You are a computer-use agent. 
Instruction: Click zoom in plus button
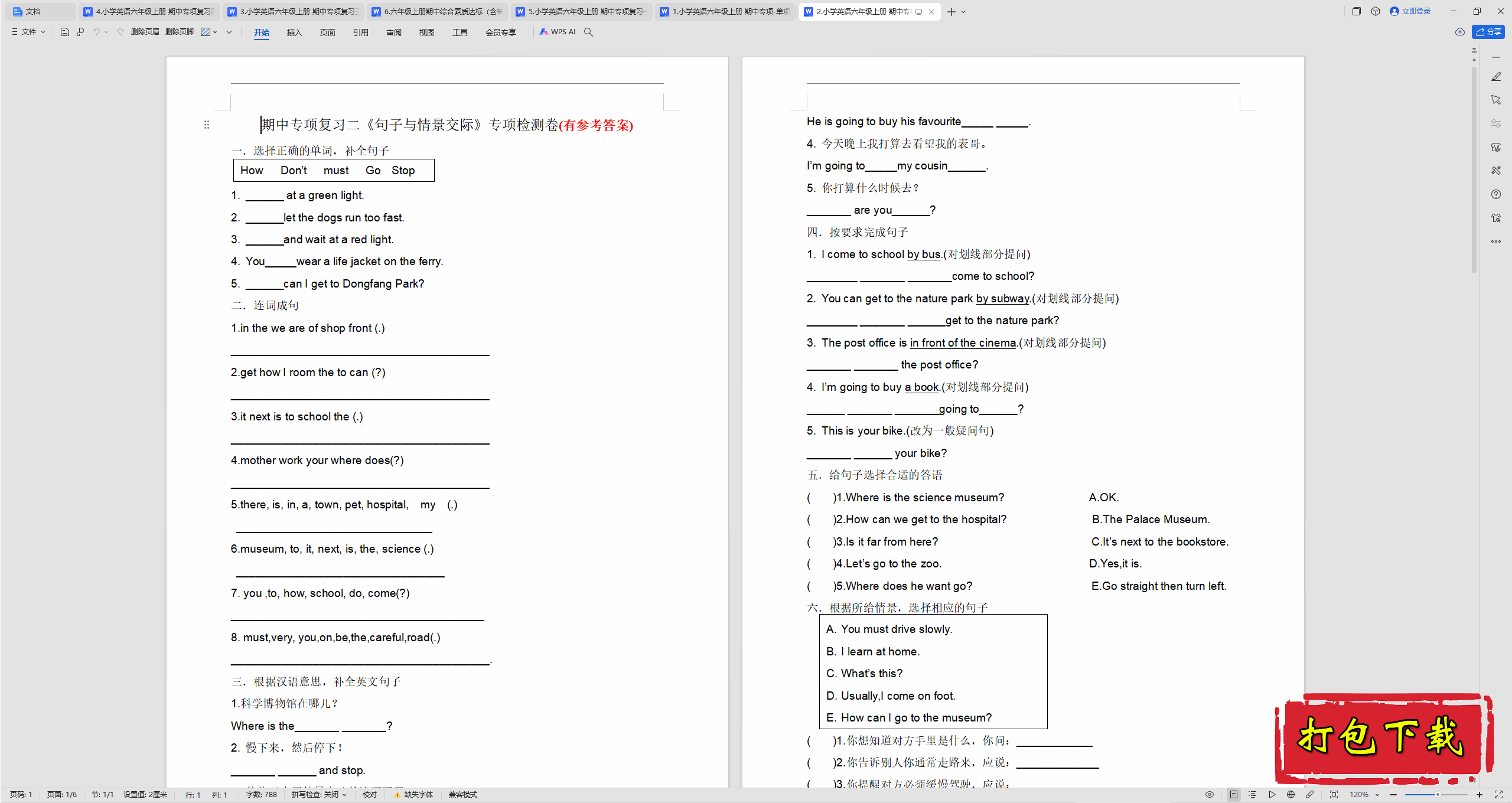click(x=1480, y=795)
